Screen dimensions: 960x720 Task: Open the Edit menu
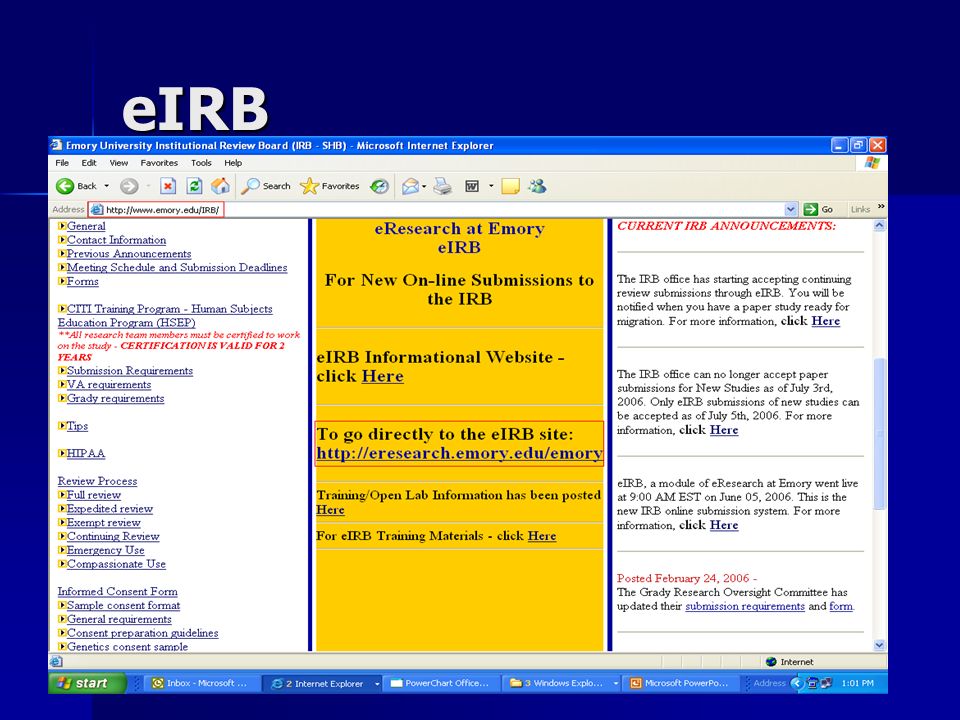point(89,163)
